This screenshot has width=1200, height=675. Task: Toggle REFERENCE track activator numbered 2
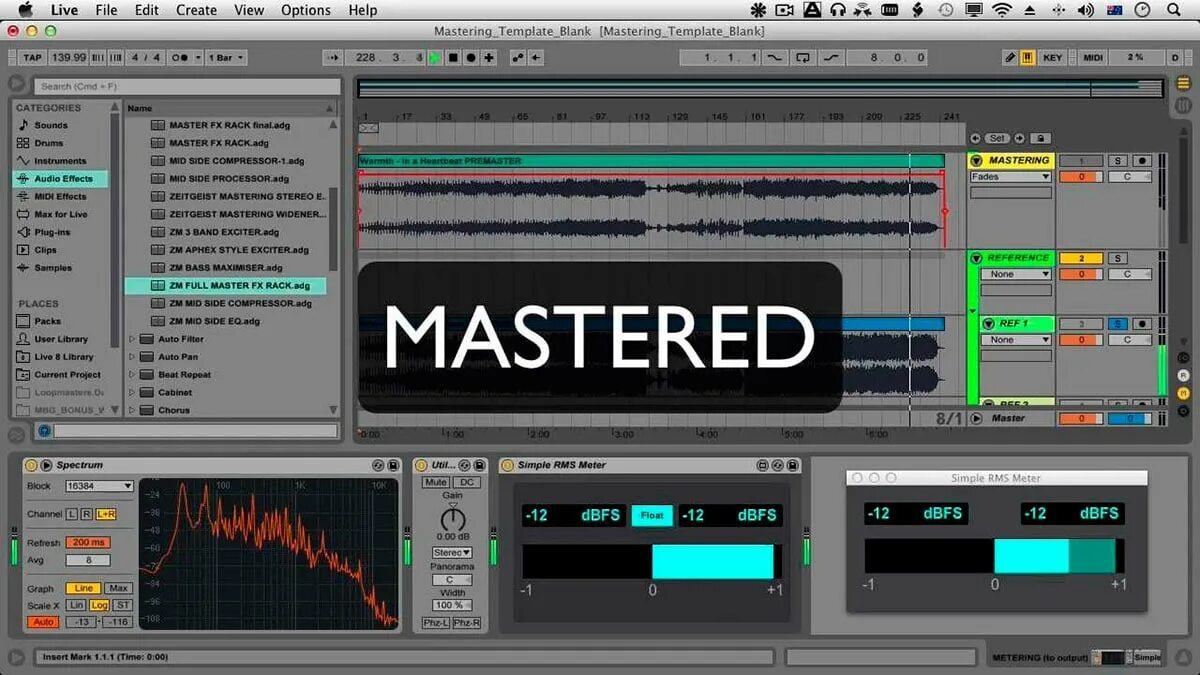1081,258
